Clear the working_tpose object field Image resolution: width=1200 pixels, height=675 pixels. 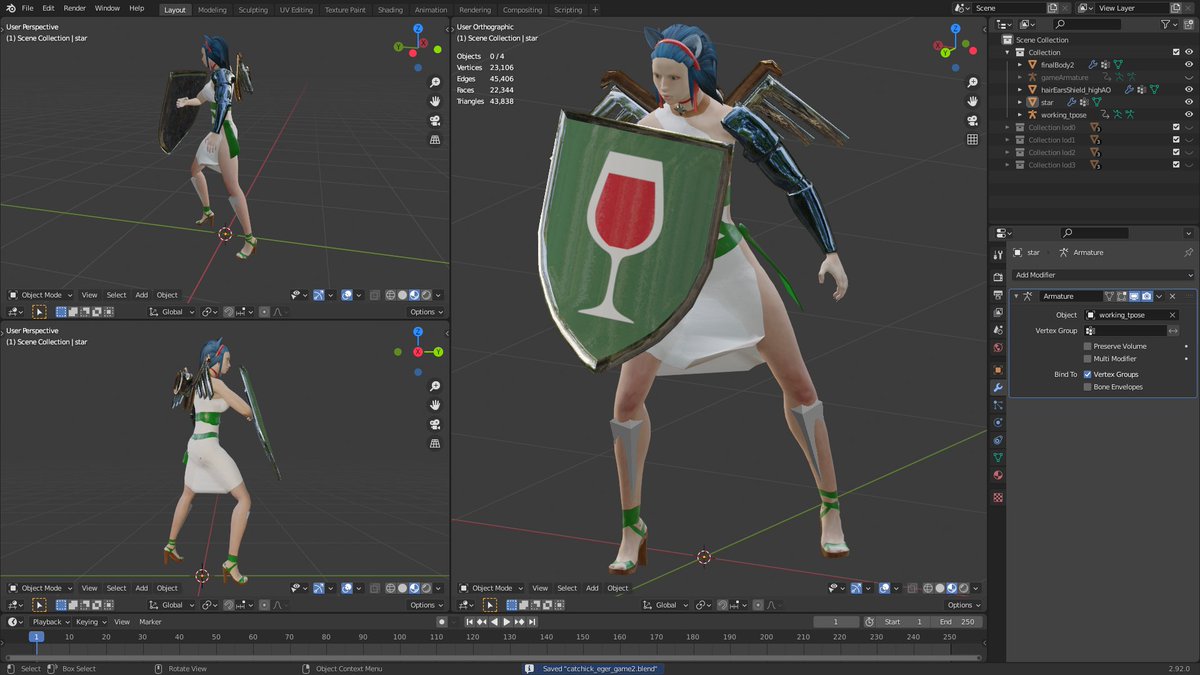(1173, 315)
